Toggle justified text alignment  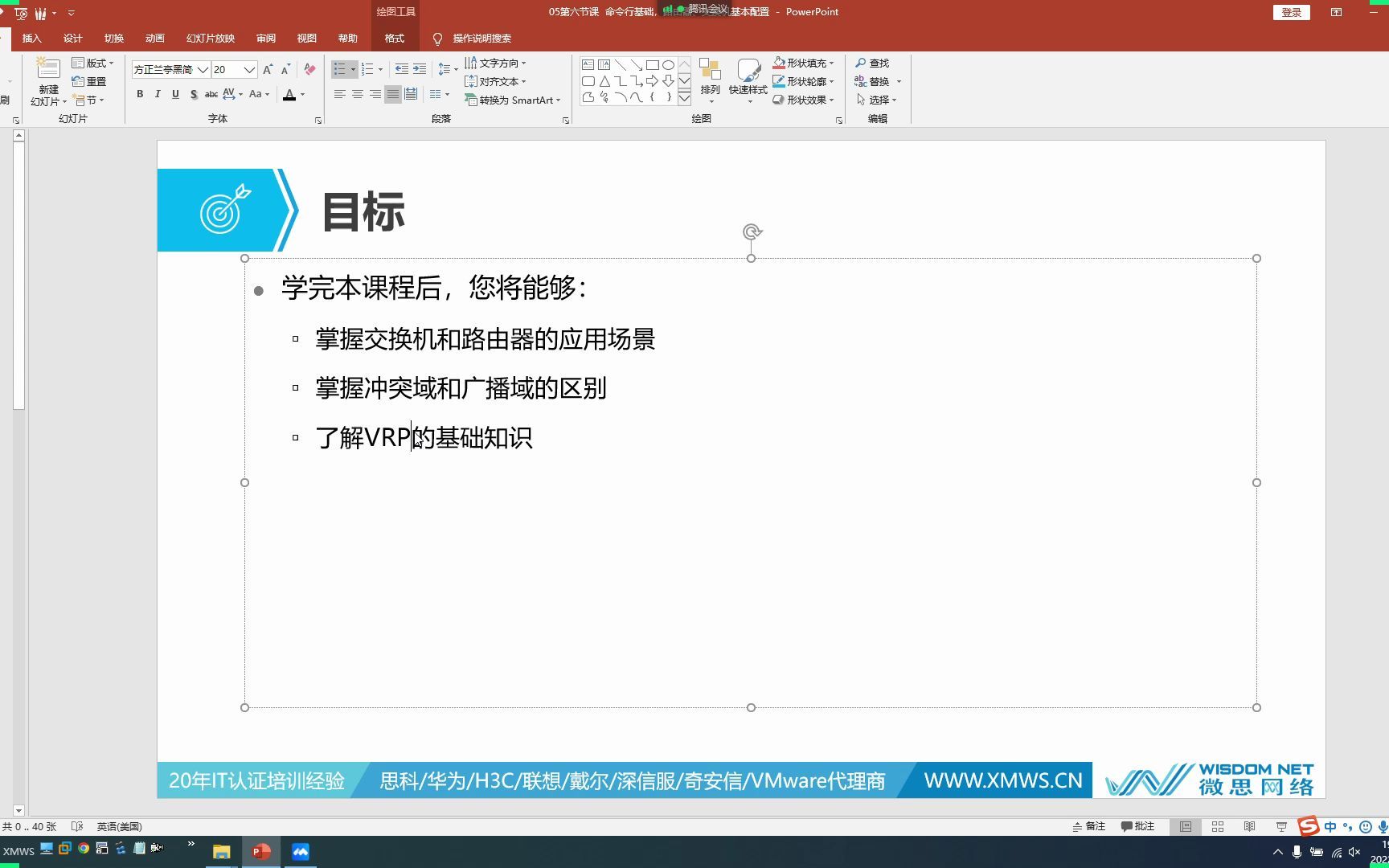(393, 94)
